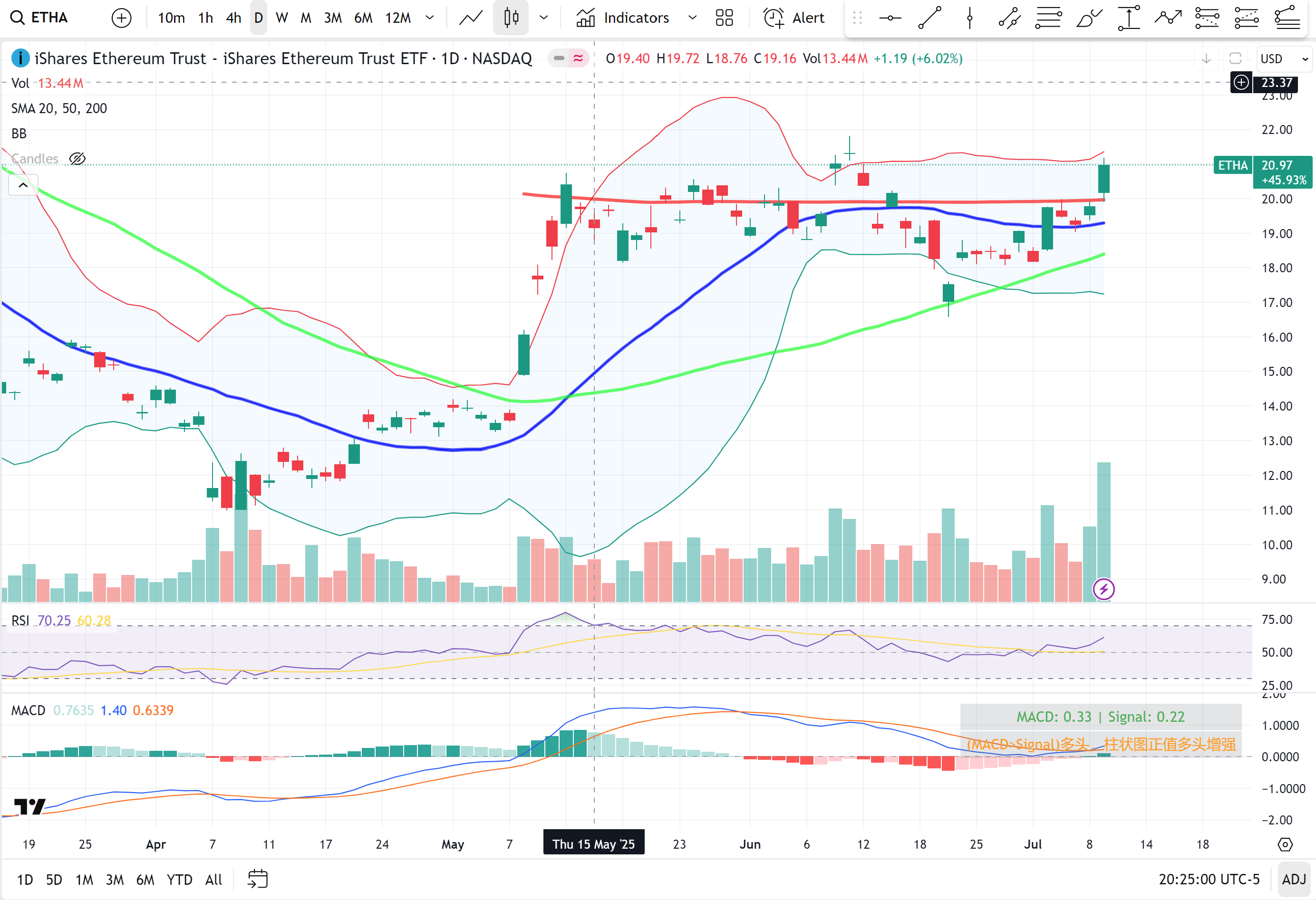Image resolution: width=1316 pixels, height=900 pixels.
Task: Open the chart style dropdown arrow
Action: (x=543, y=18)
